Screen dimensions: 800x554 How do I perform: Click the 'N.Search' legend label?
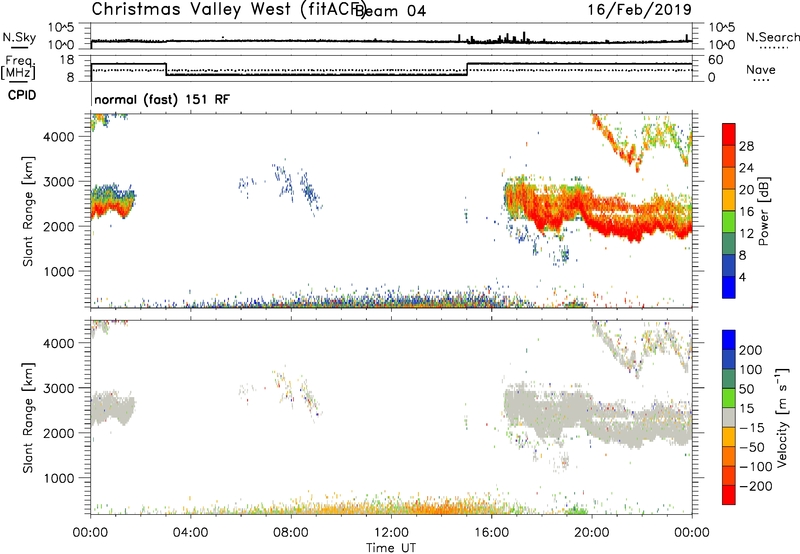tap(772, 37)
